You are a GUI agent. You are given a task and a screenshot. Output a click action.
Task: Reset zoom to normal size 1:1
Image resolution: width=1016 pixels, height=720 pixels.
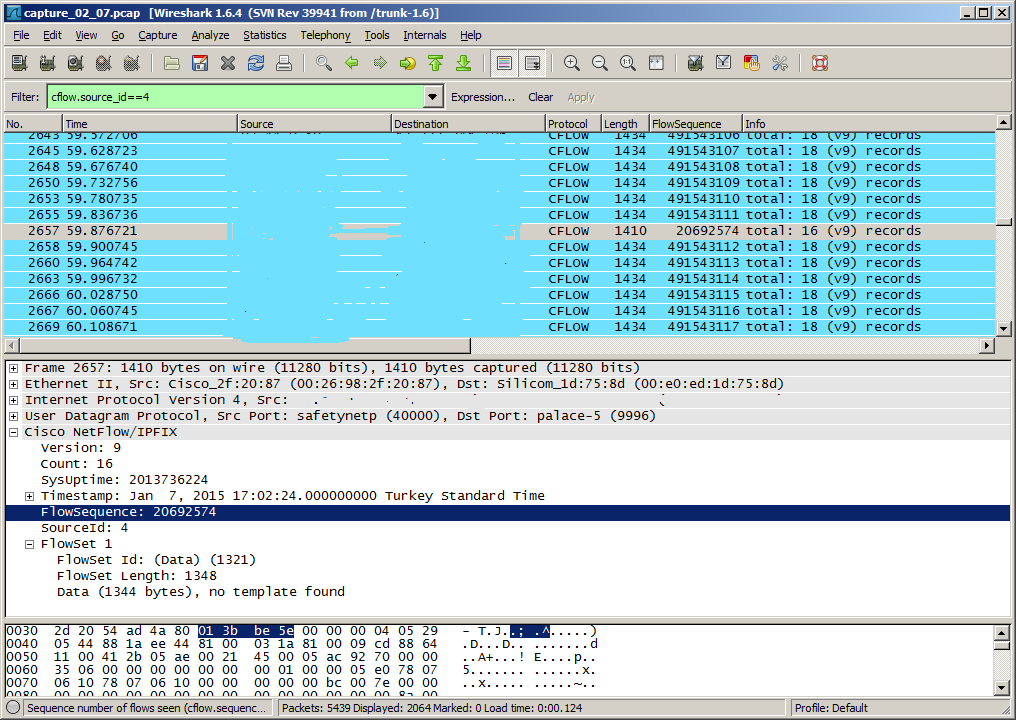point(628,63)
